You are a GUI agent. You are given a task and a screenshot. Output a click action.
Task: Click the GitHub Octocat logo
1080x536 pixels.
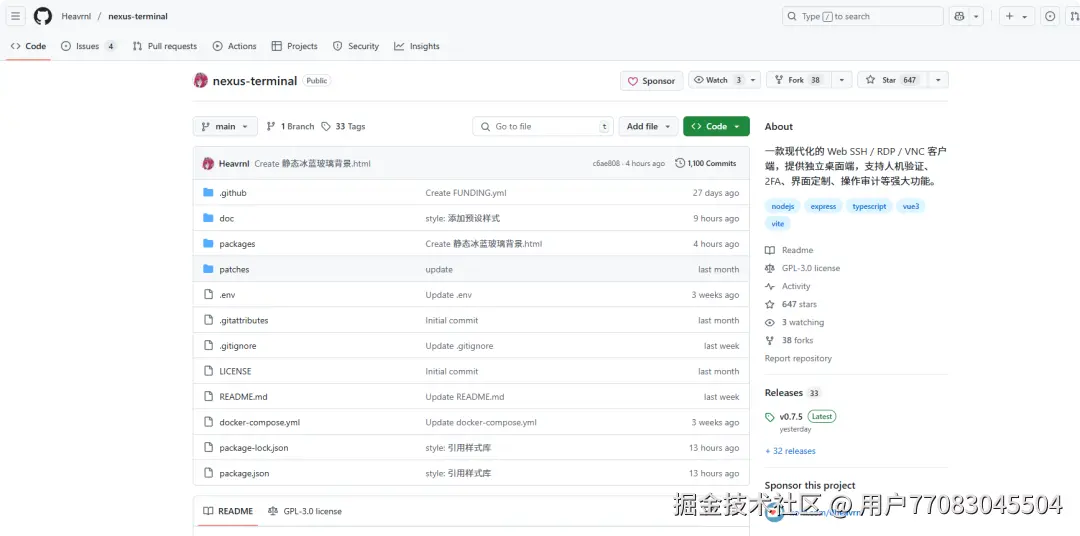43,16
